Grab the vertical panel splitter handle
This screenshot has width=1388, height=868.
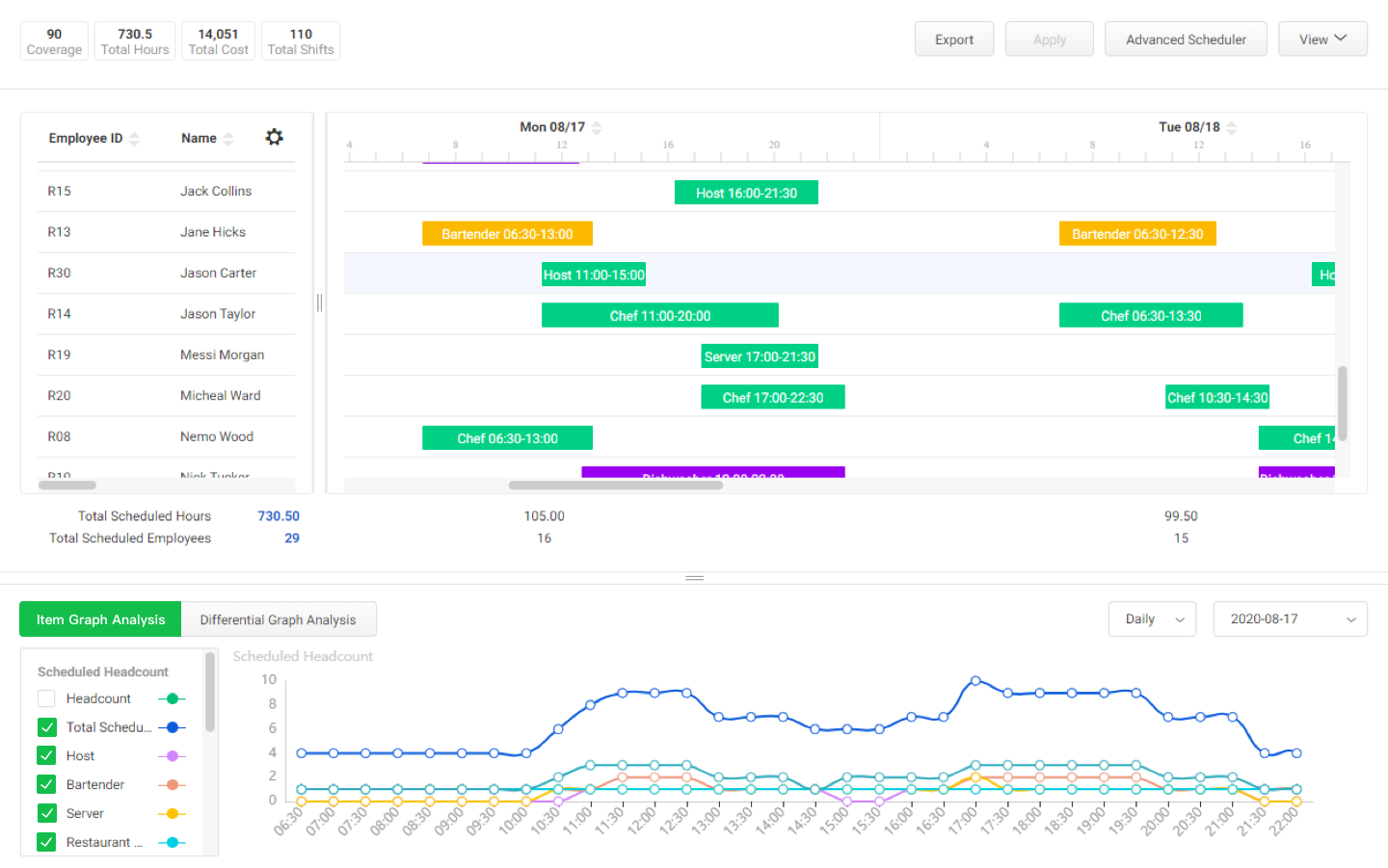coord(319,302)
